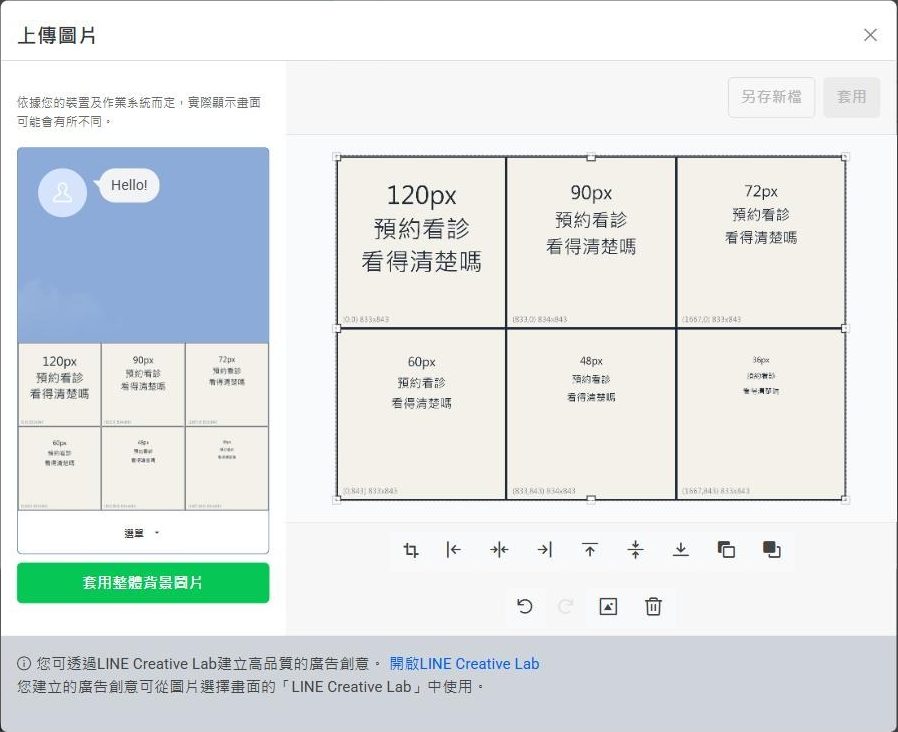Screen dimensions: 898x732
Task: Bring the image forward with the layer icon
Action: point(771,550)
